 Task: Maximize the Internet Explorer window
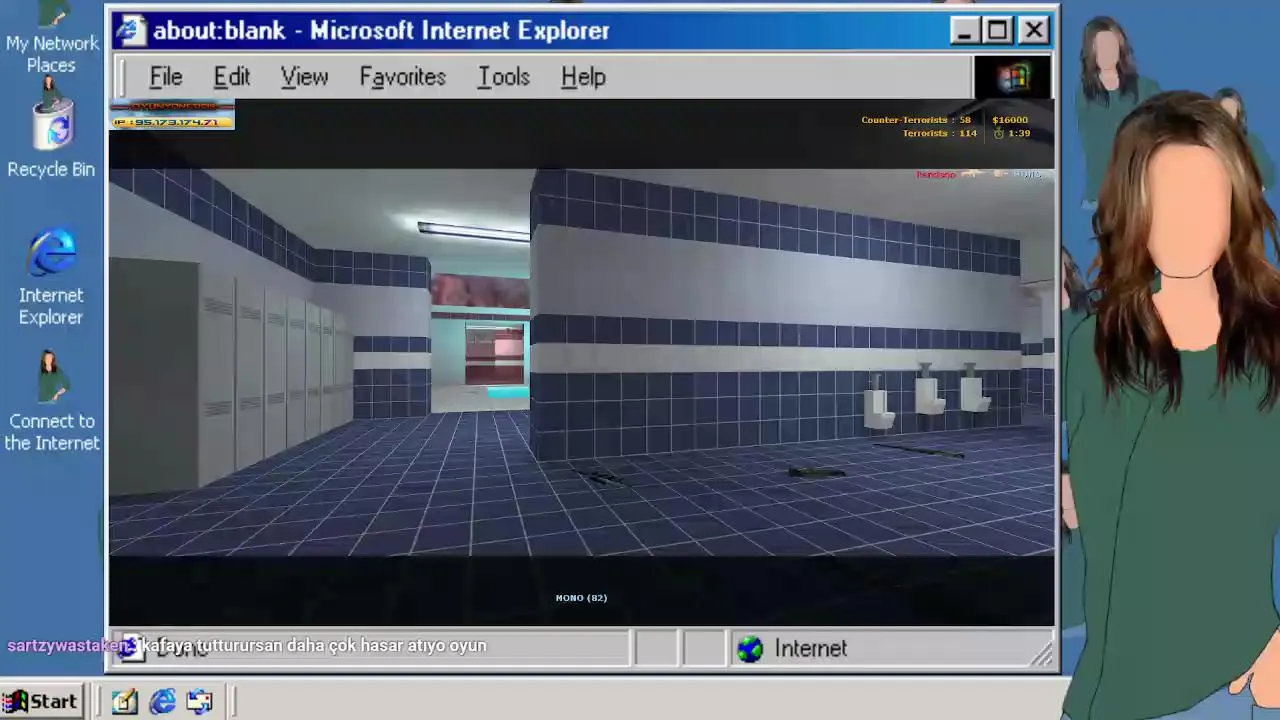(997, 31)
